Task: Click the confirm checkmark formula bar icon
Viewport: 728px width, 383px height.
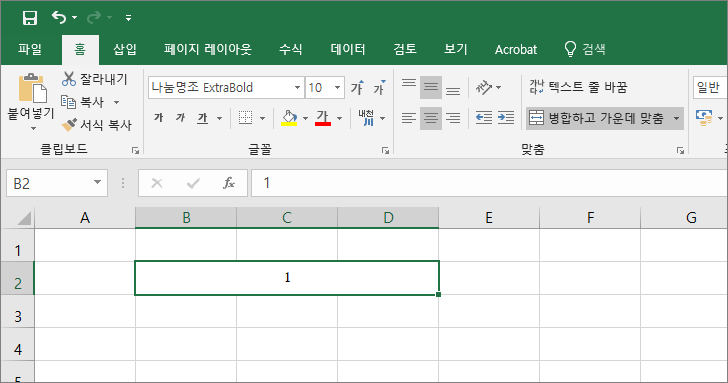Action: pos(193,183)
